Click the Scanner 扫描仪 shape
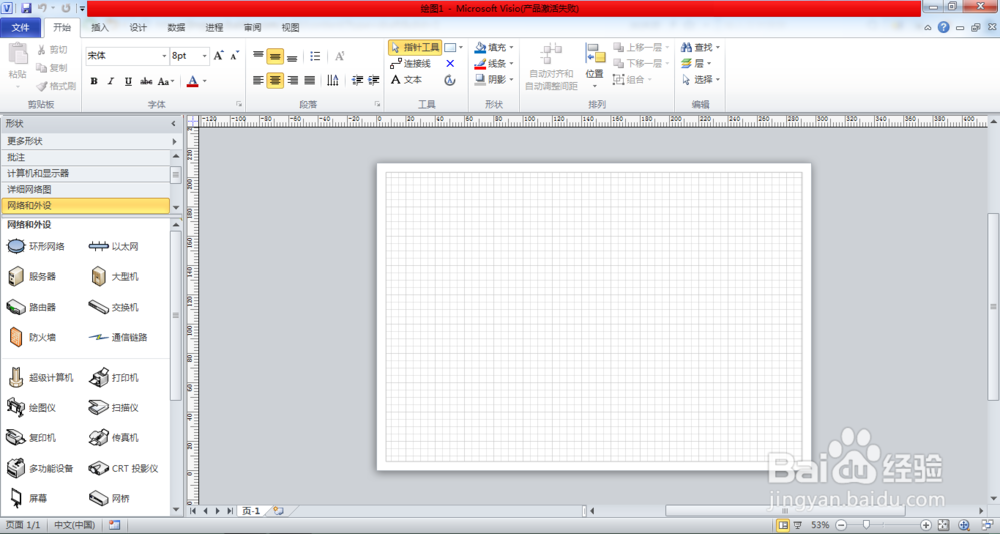The image size is (1000, 534). 114,408
